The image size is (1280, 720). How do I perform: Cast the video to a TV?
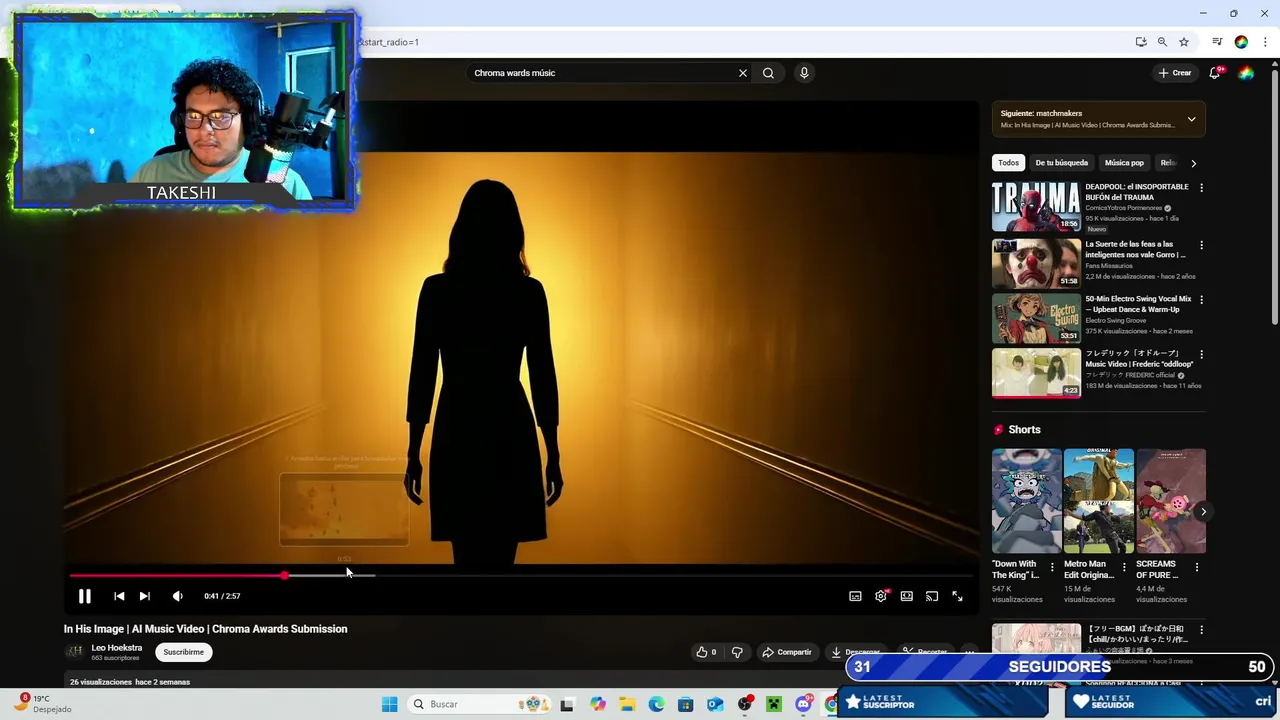coord(932,596)
